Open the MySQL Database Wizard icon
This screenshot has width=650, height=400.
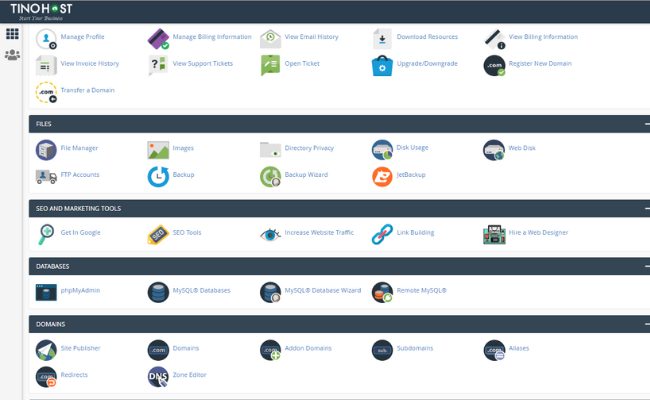pos(270,292)
